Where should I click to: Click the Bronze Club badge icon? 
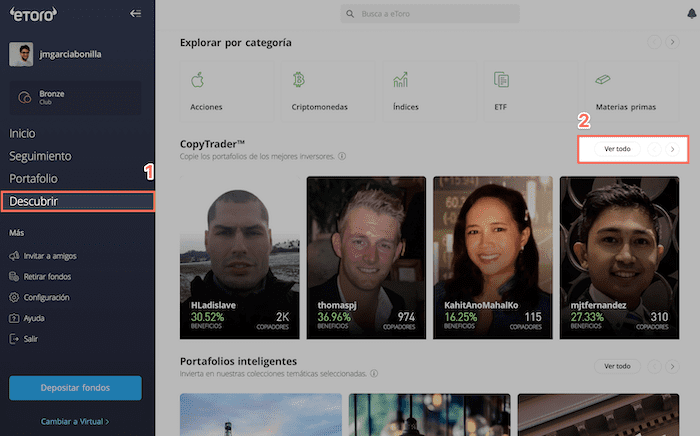click(25, 97)
